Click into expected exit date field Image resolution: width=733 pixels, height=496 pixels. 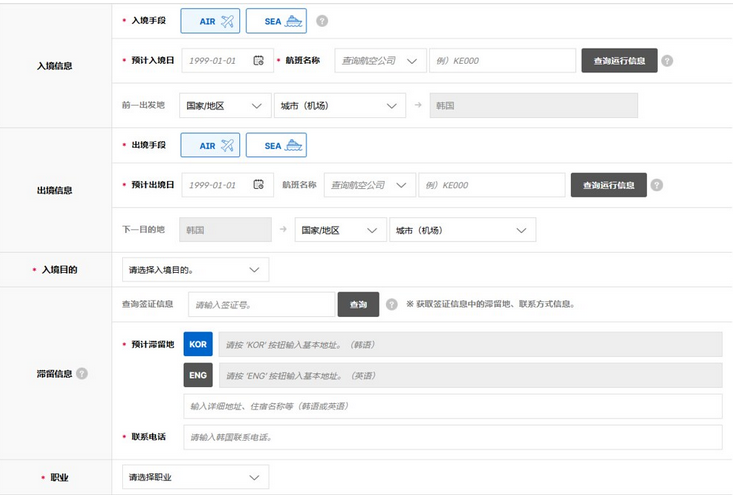click(227, 185)
